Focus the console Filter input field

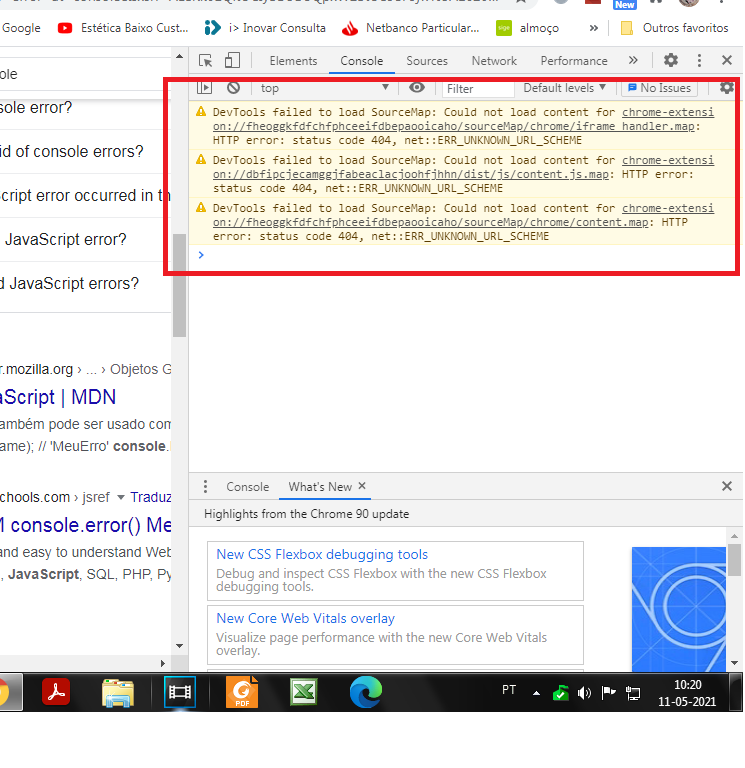(x=478, y=89)
